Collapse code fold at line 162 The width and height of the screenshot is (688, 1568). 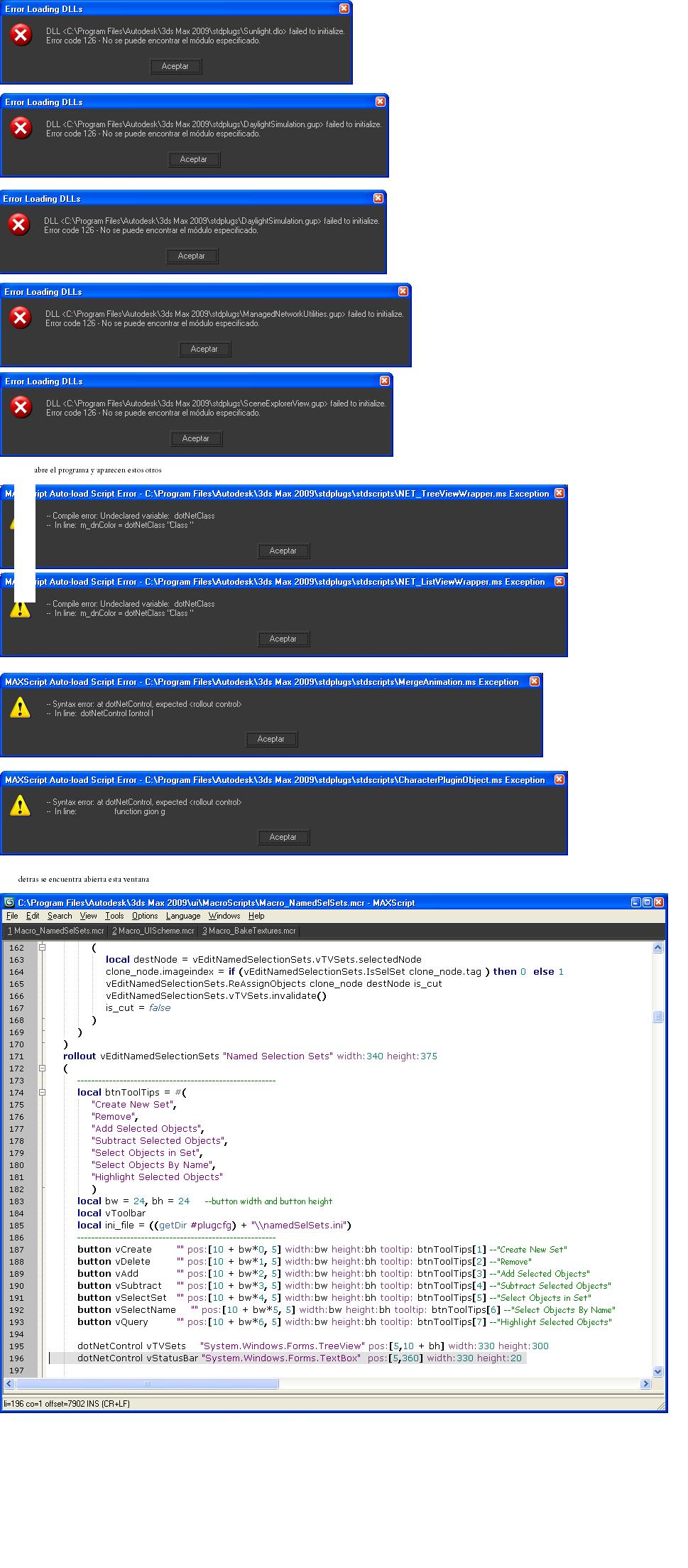point(42,947)
